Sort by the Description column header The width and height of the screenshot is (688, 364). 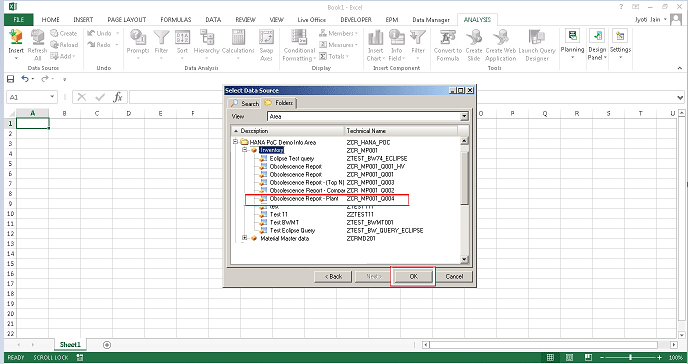(x=288, y=131)
